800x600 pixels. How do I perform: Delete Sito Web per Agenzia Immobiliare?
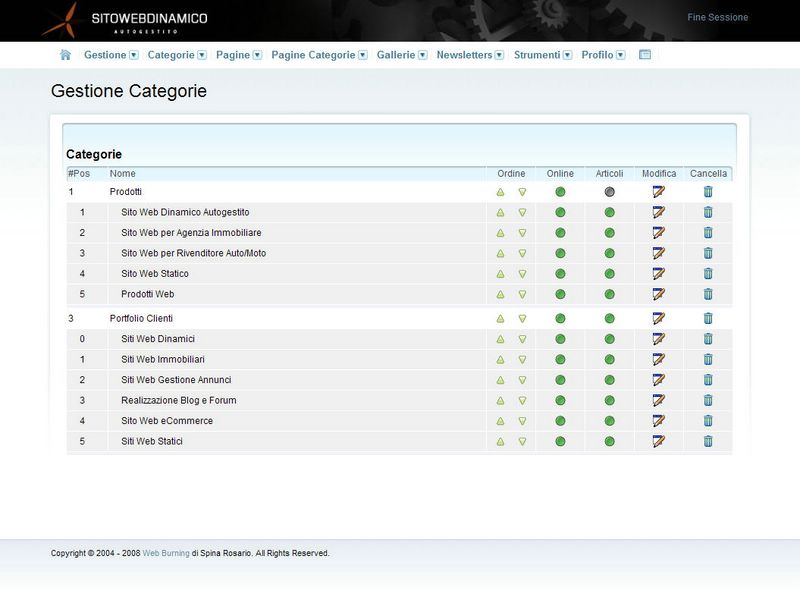point(708,233)
